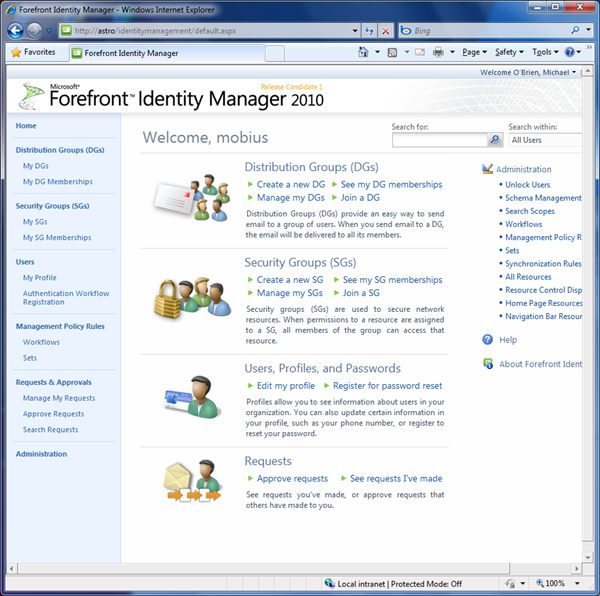Click the zoom magnifier status icon
The image size is (600, 596).
tap(540, 583)
